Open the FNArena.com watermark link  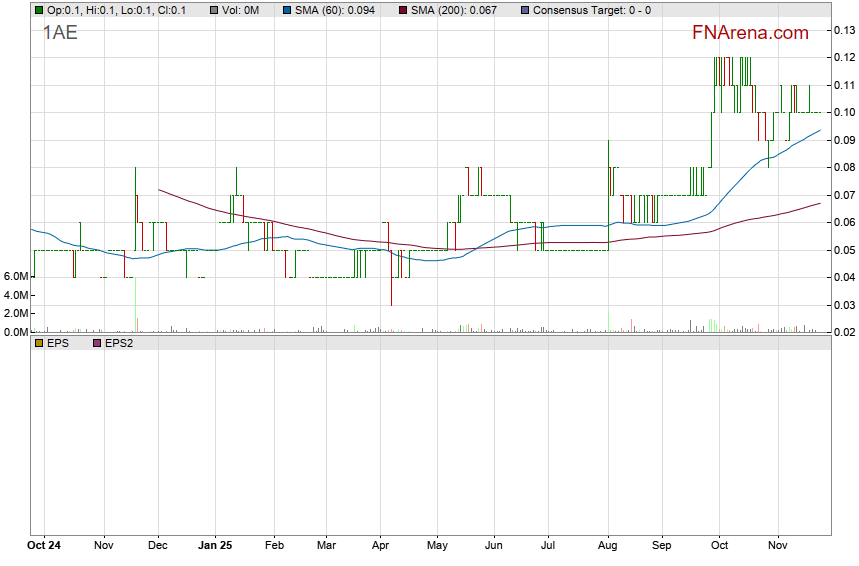(x=750, y=33)
